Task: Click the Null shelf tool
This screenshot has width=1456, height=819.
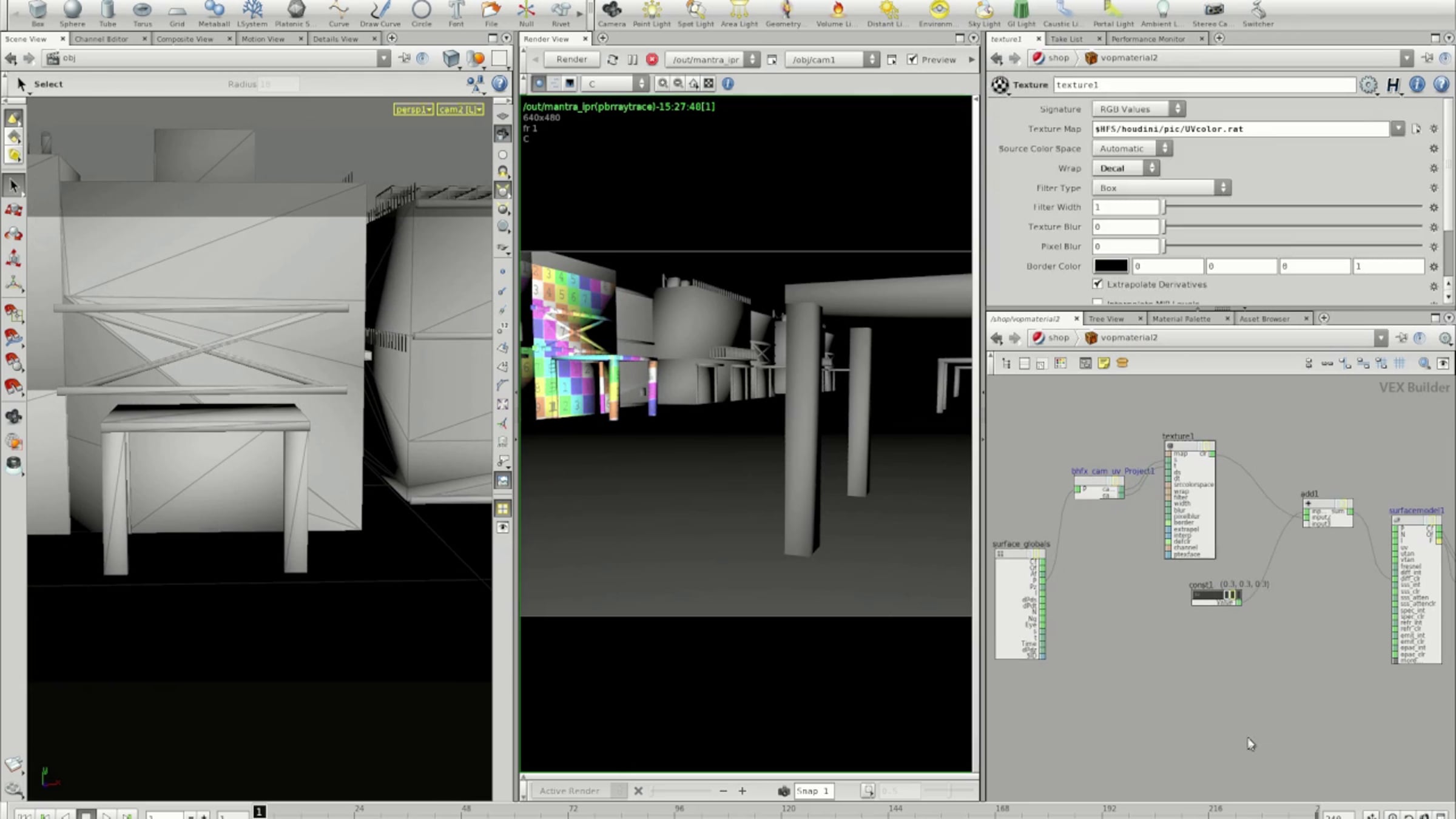Action: [526, 14]
